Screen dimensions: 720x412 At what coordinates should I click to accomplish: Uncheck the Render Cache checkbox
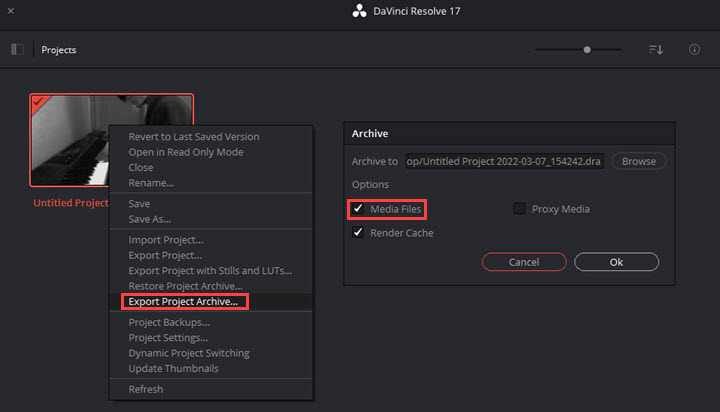pyautogui.click(x=358, y=232)
